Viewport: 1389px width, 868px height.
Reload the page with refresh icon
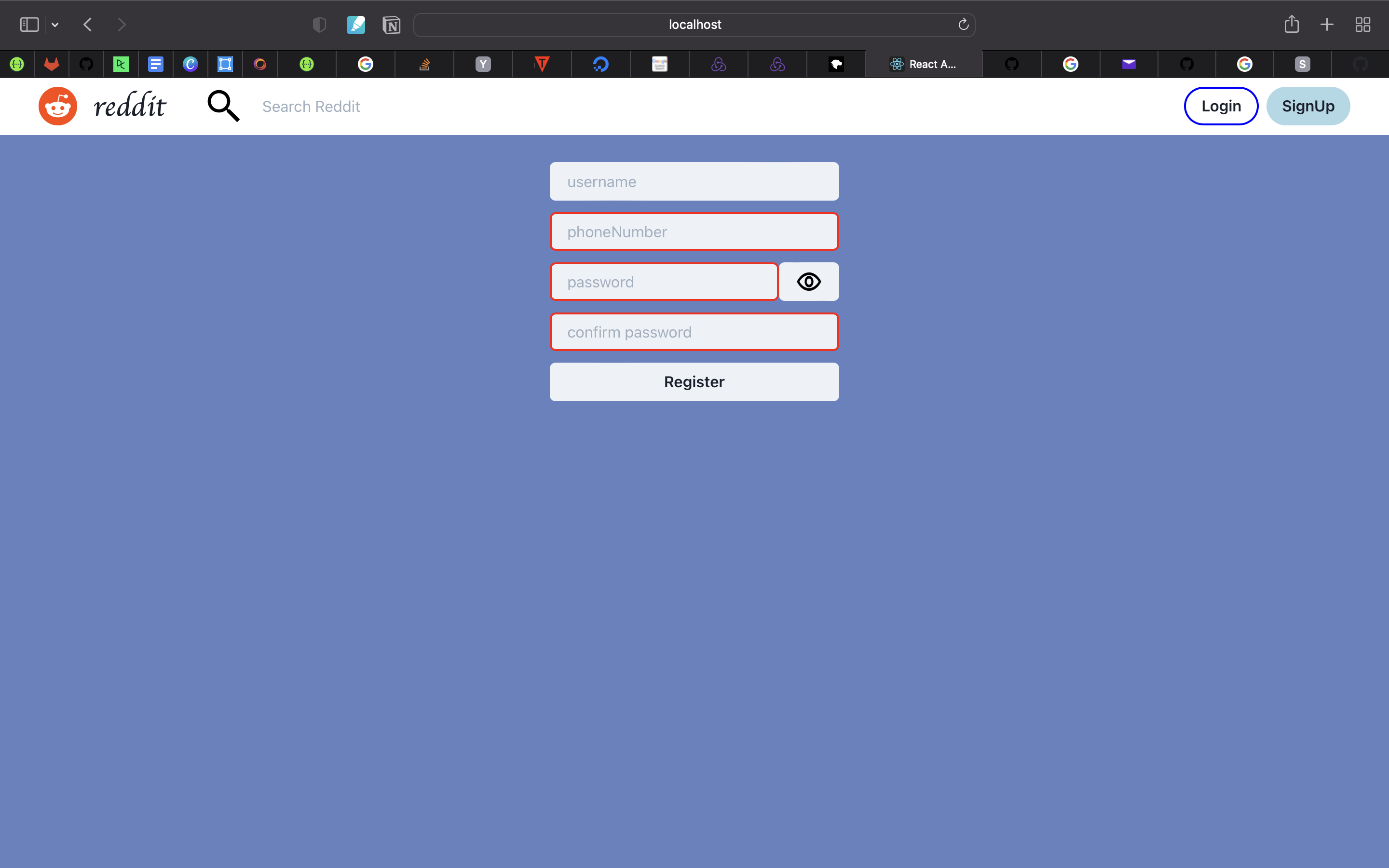click(963, 25)
